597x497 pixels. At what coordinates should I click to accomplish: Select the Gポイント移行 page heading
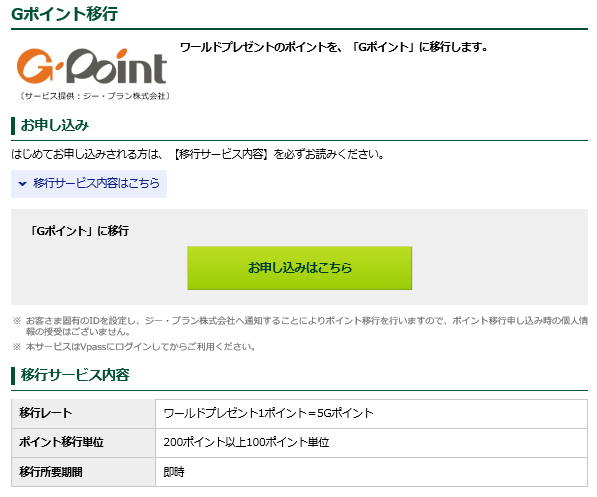[x=64, y=14]
